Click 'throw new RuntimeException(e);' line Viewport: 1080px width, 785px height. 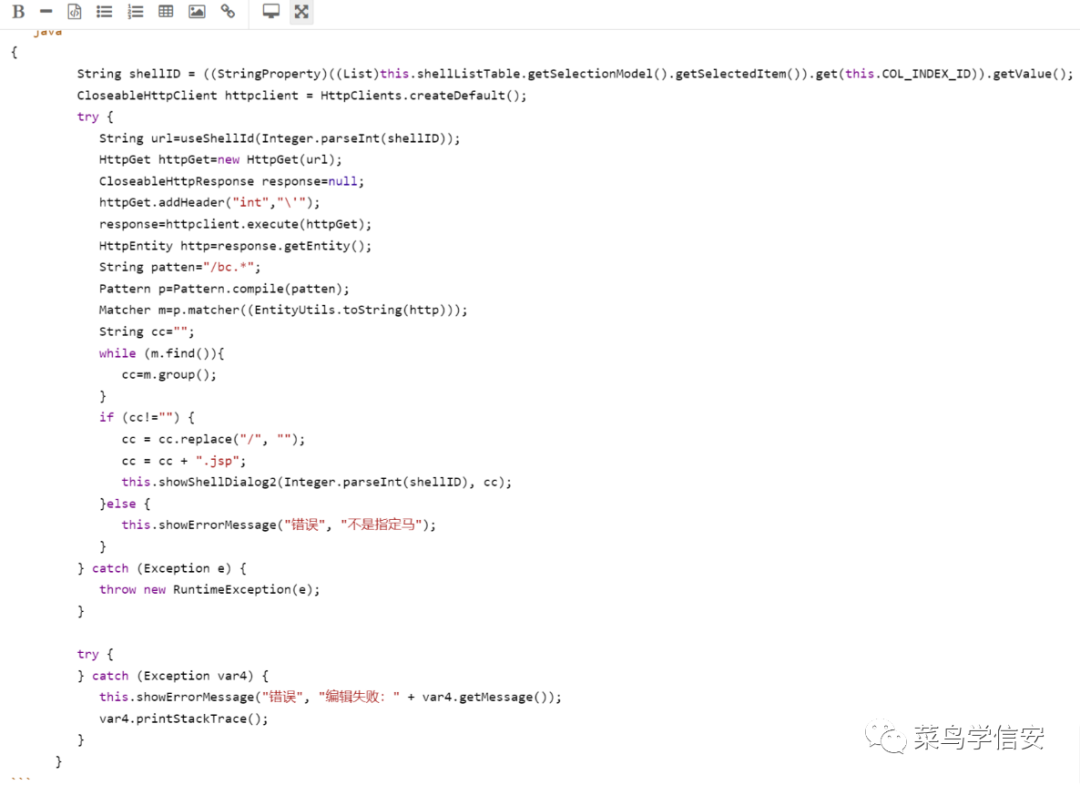tap(209, 589)
